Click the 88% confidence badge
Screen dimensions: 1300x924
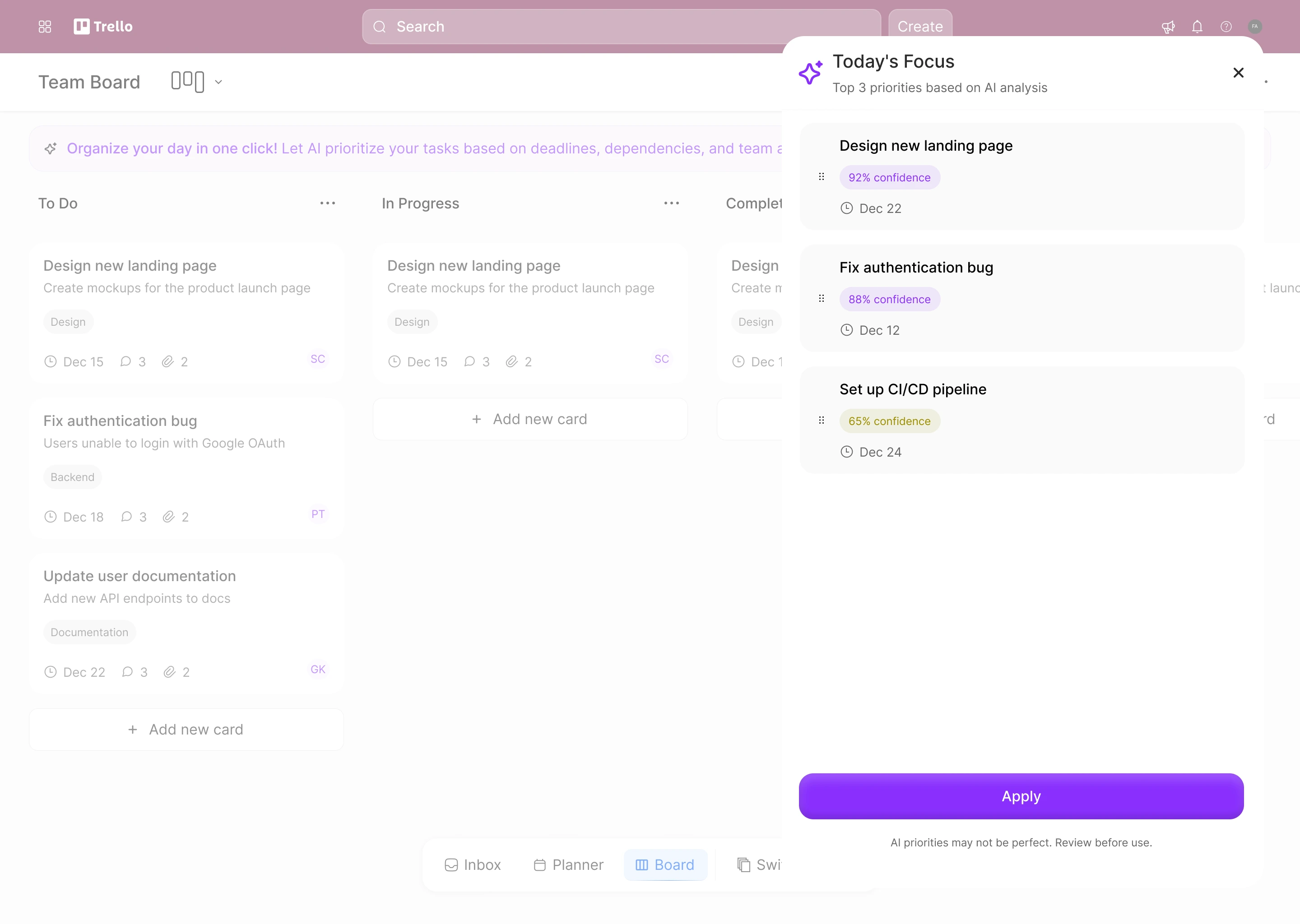890,299
